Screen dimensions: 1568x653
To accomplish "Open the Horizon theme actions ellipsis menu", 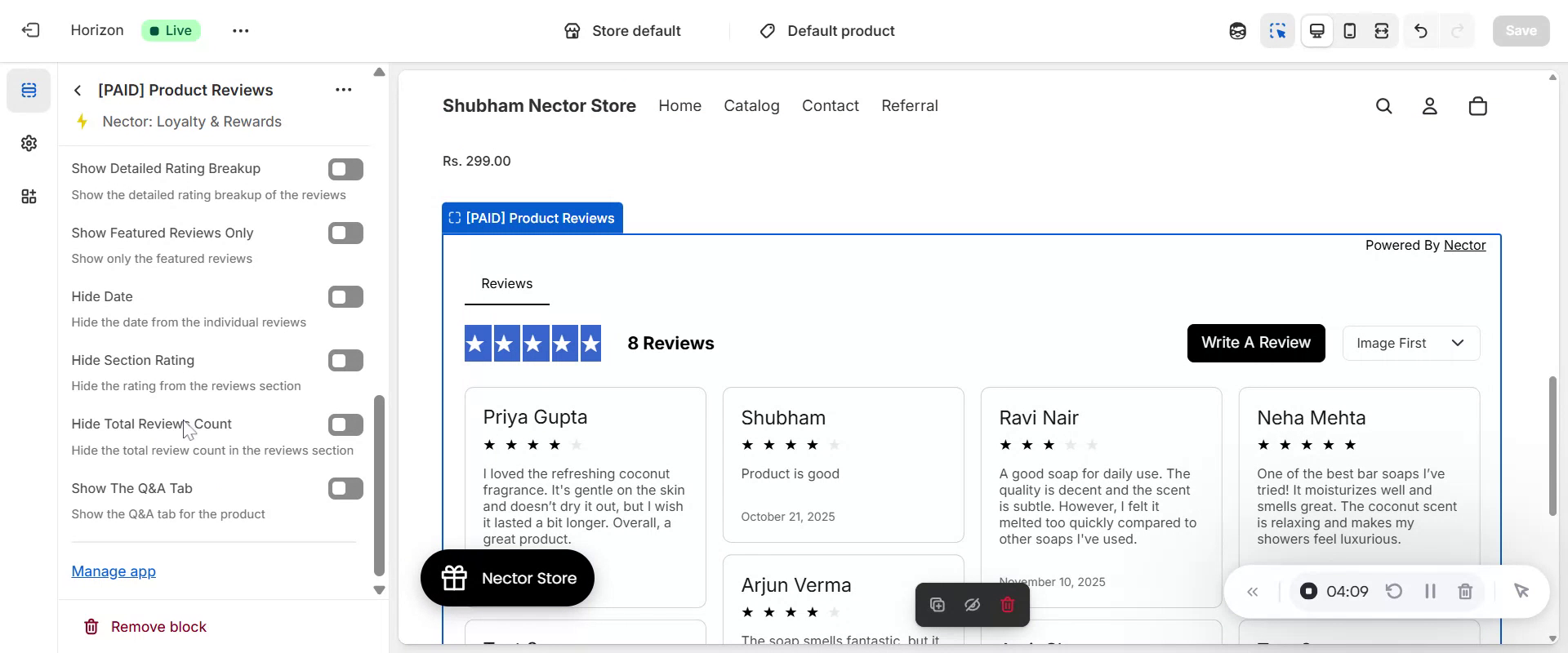I will pos(240,30).
